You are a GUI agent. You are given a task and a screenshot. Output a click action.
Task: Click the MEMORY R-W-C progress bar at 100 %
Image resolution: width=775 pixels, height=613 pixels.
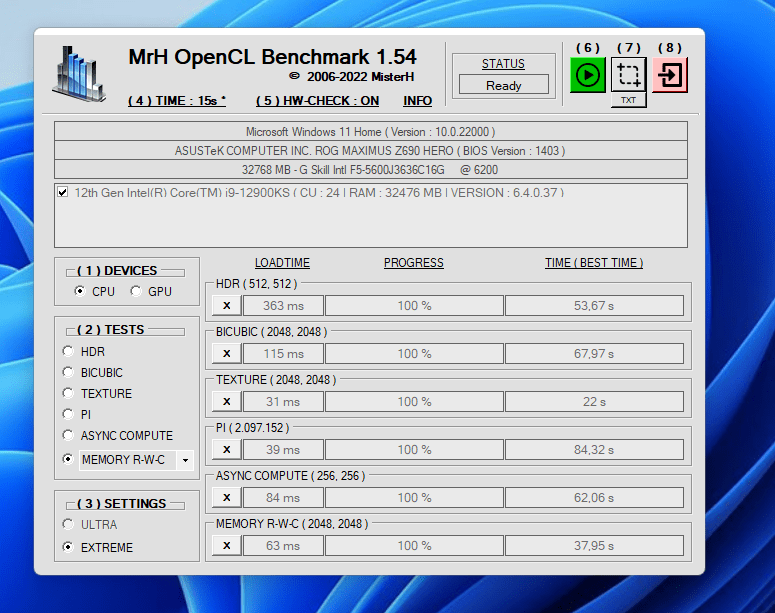tap(414, 545)
